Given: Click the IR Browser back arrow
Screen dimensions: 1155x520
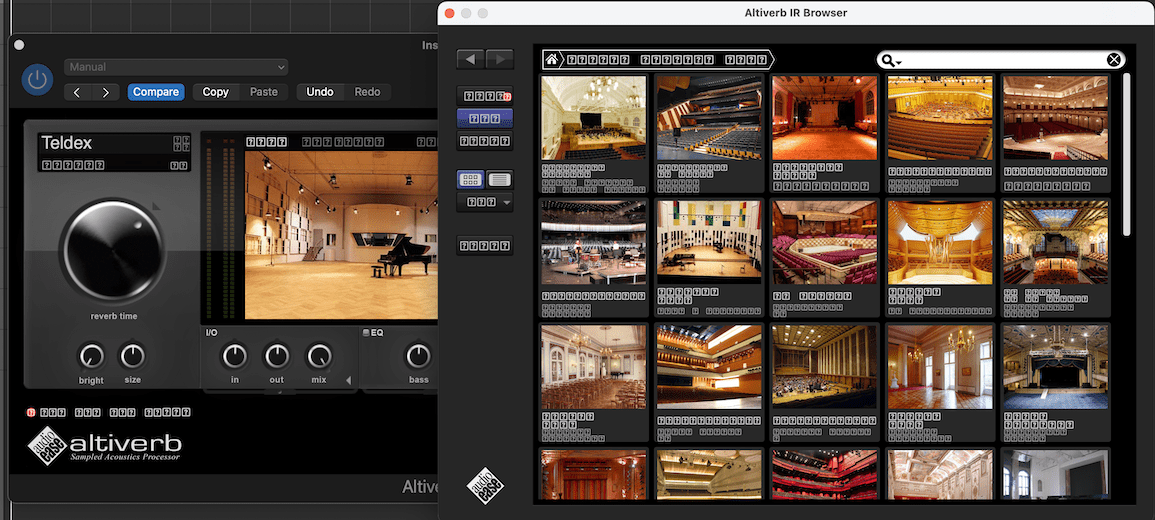Looking at the screenshot, I should coord(470,59).
